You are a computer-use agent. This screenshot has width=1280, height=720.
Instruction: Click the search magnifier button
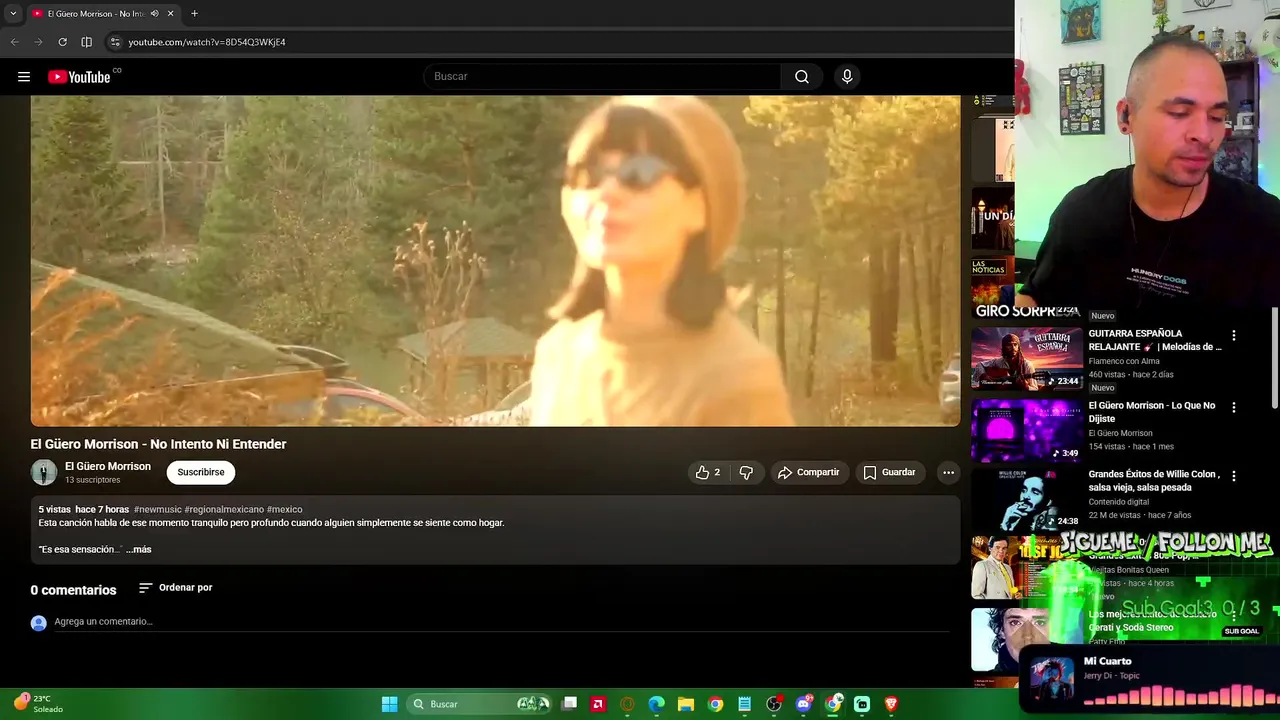[x=802, y=77]
